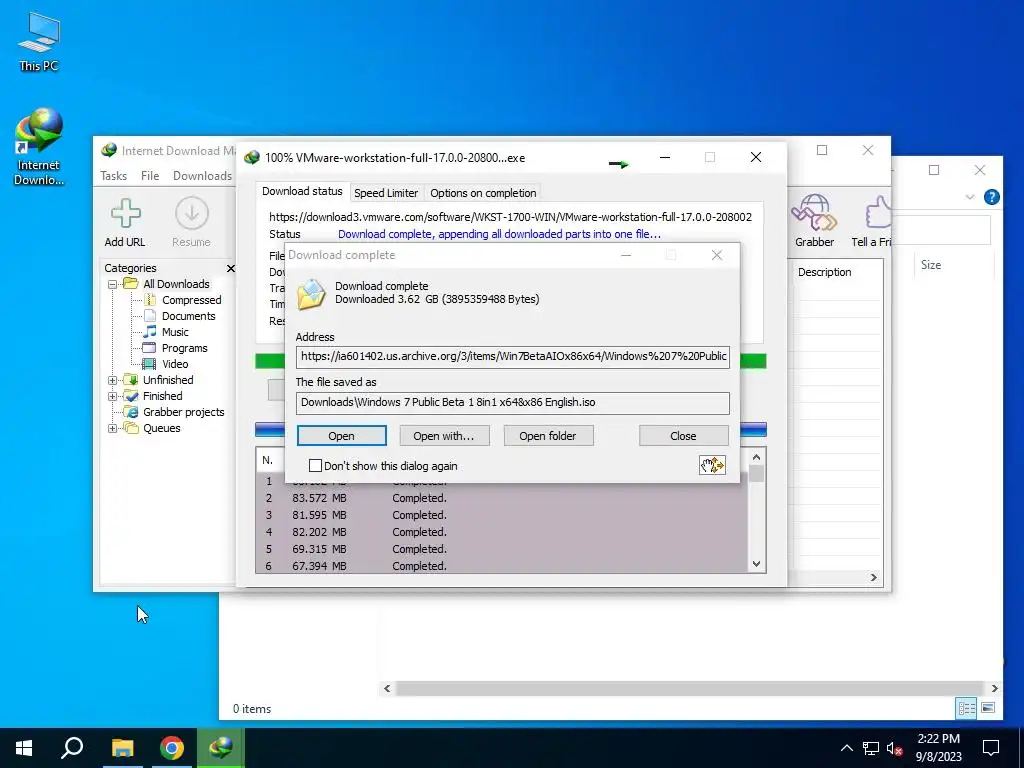The width and height of the screenshot is (1024, 768).
Task: Open the notification center icon
Action: tap(991, 748)
